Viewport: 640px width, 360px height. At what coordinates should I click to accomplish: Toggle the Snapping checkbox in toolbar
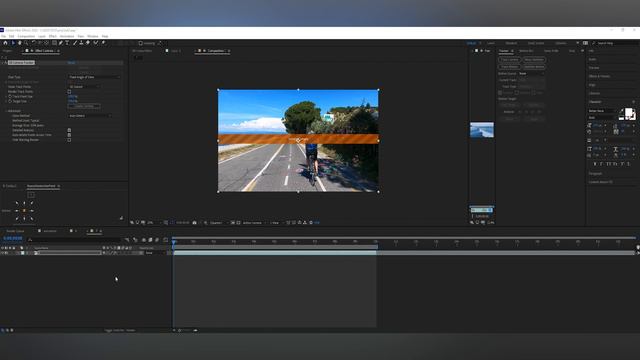click(x=140, y=43)
